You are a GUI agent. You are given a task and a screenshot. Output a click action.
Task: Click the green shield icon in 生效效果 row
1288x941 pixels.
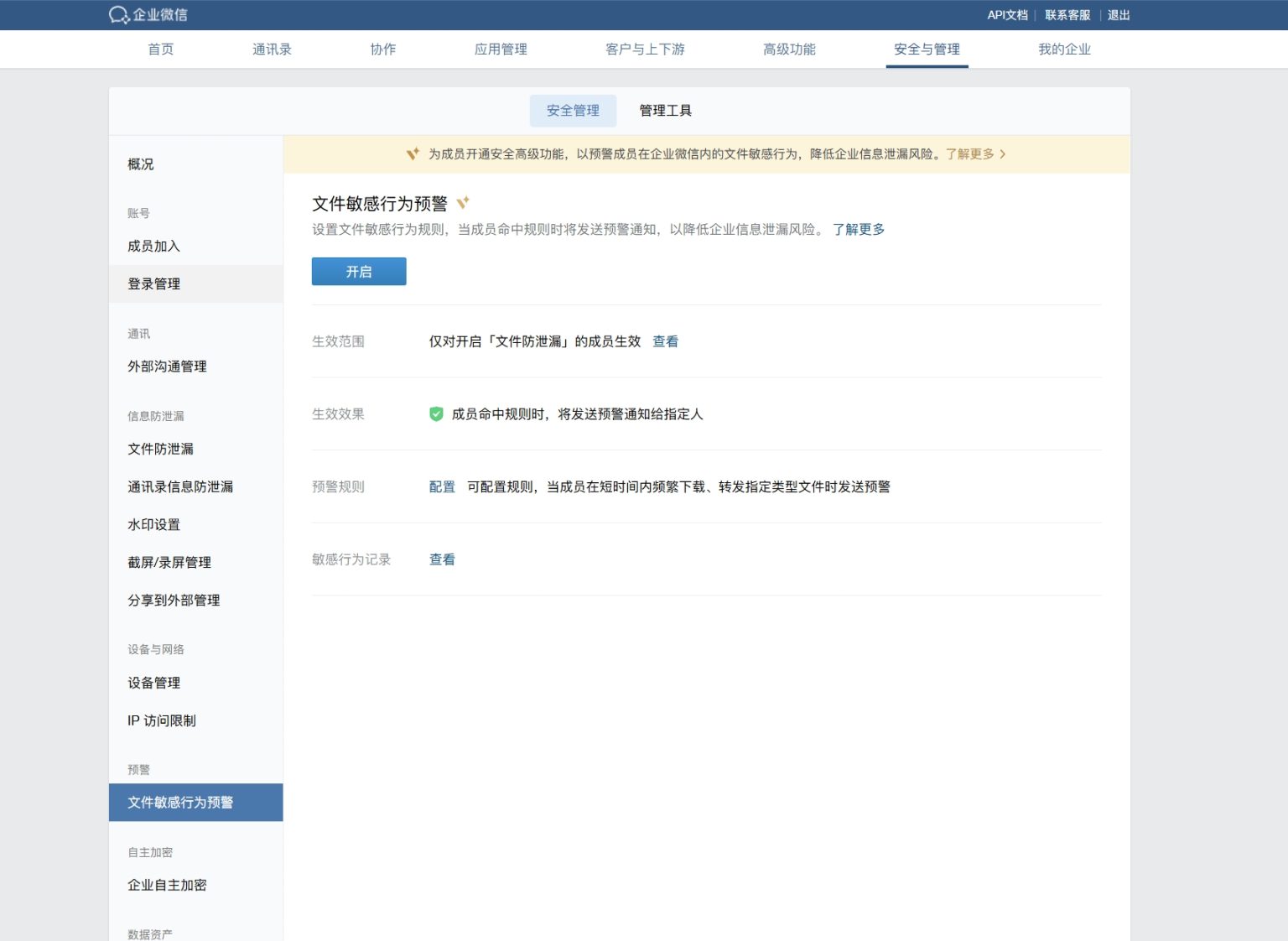pyautogui.click(x=436, y=413)
